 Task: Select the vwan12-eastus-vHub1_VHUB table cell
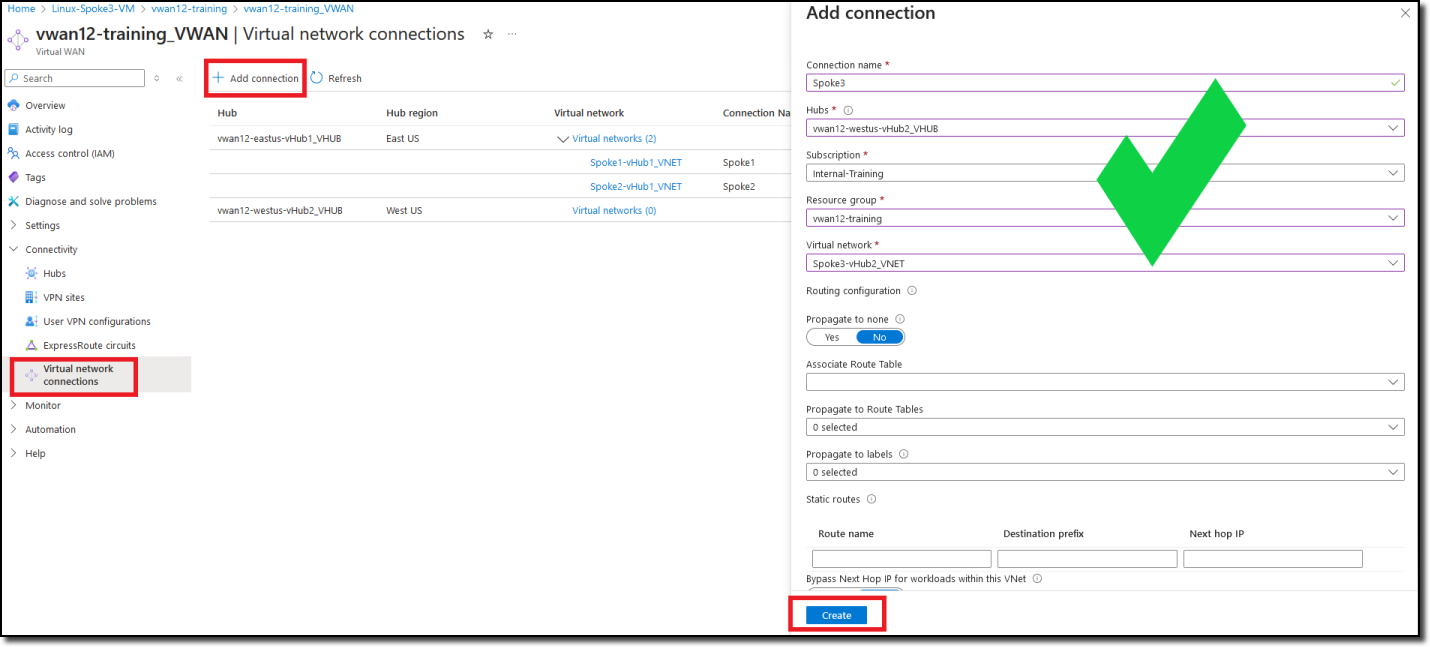pos(279,138)
